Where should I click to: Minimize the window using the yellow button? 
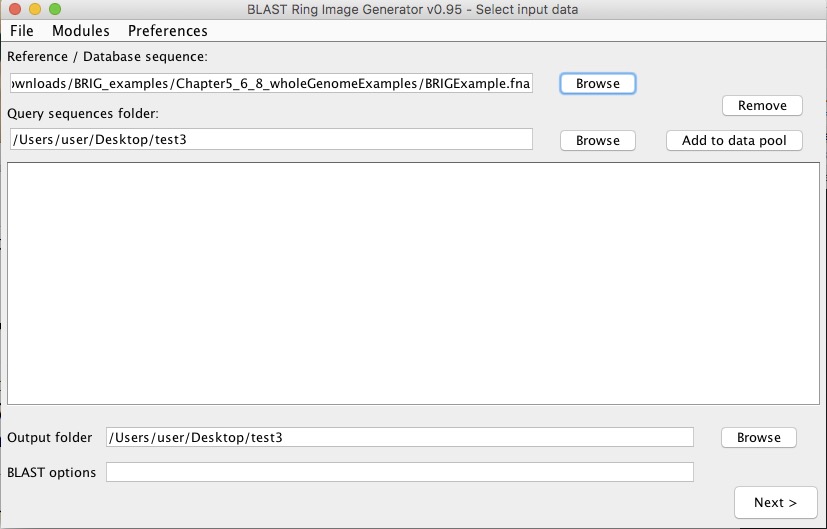(x=35, y=9)
